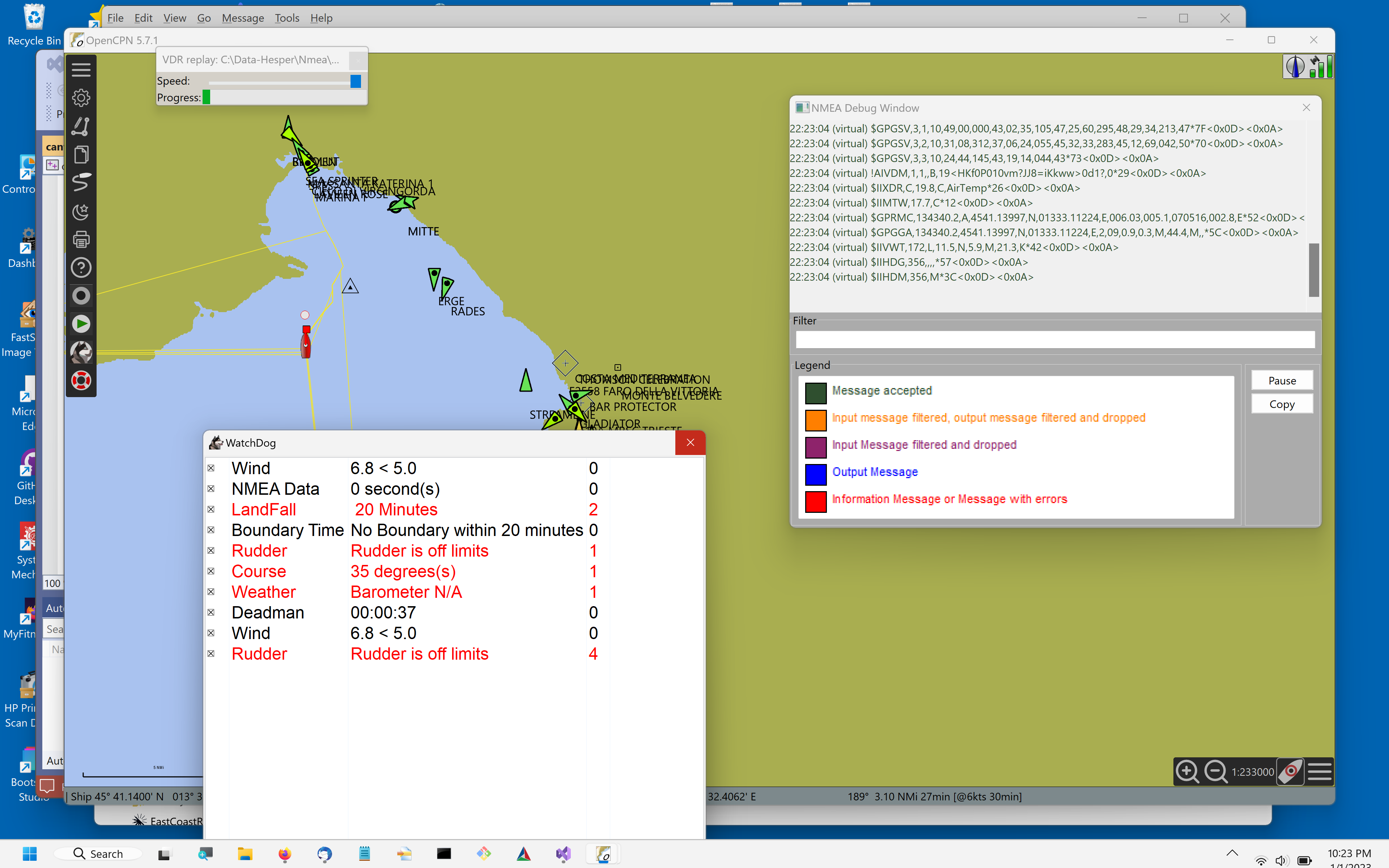Toggle the Deadman alarm checkbox
The image size is (1389, 868).
[x=212, y=613]
